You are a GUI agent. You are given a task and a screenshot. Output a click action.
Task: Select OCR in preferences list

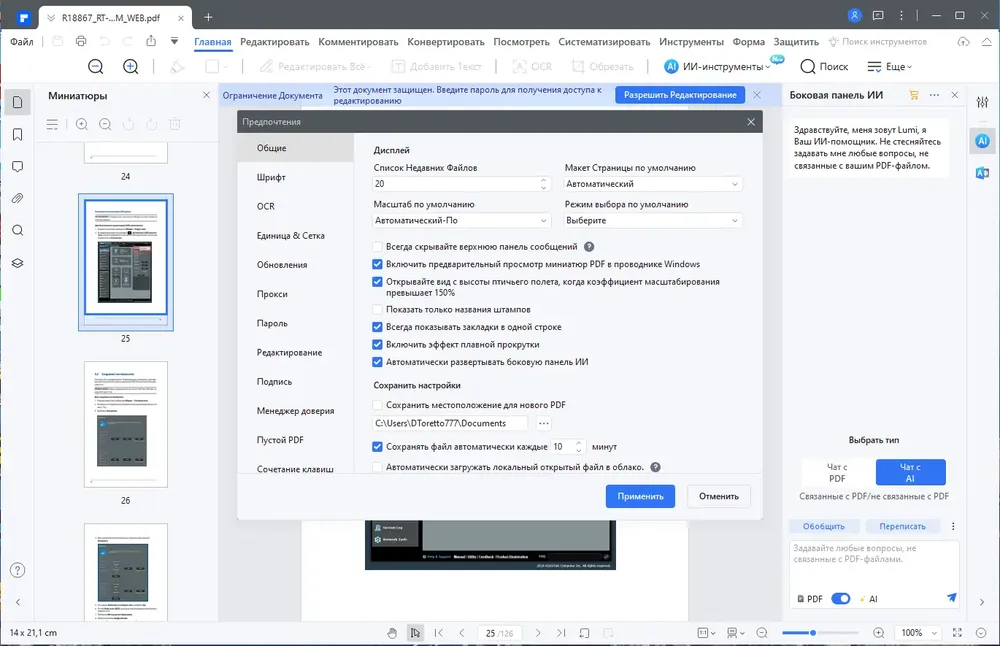(x=295, y=207)
